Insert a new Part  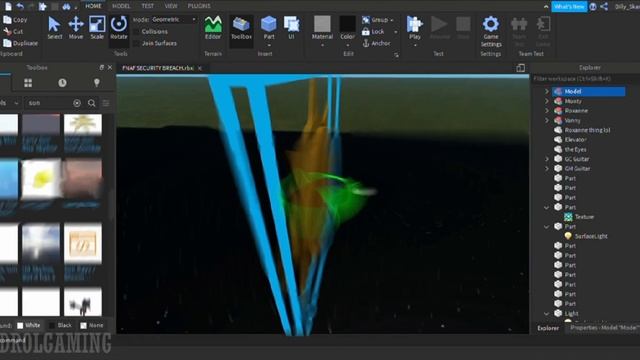269,28
